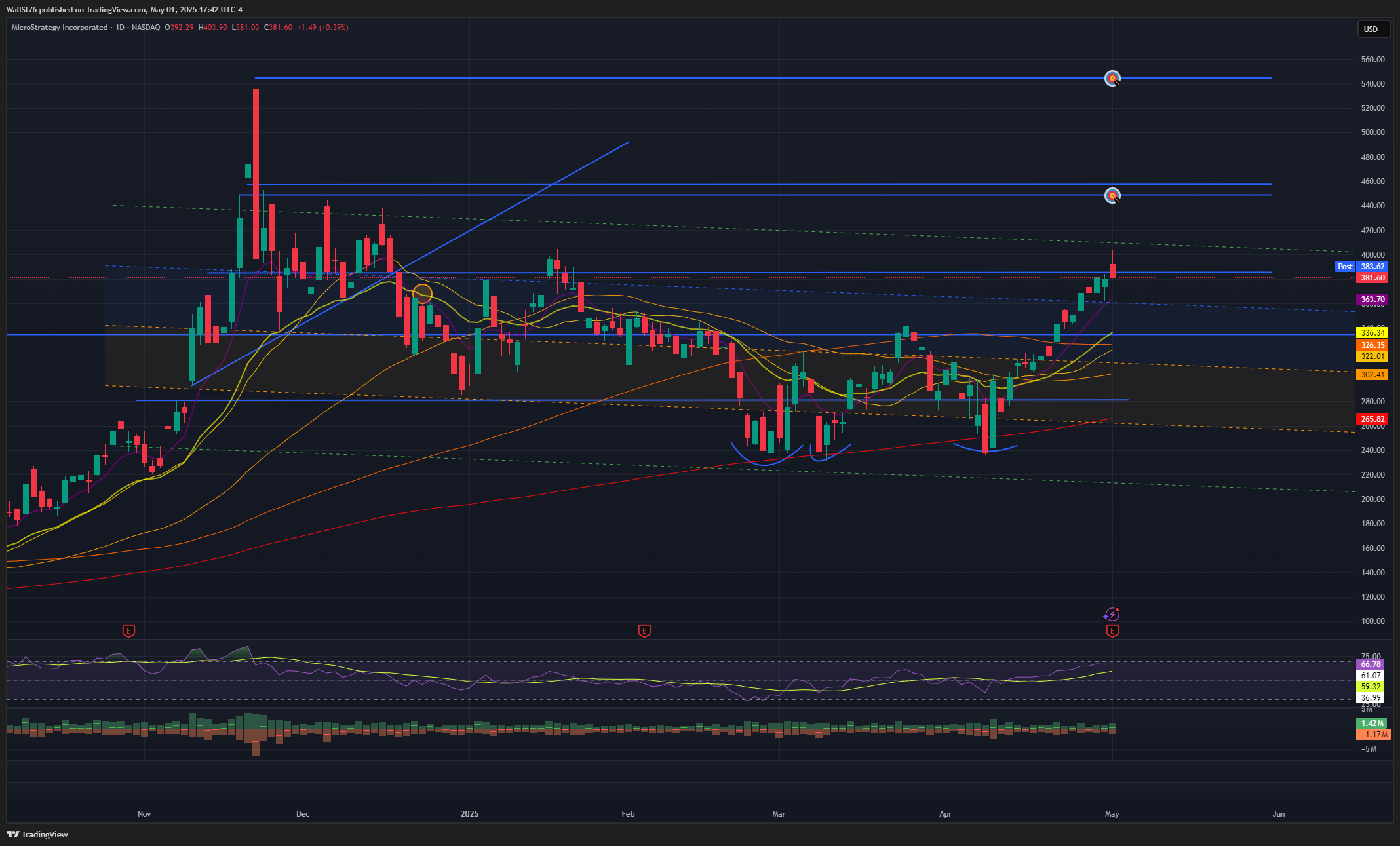The height and width of the screenshot is (846, 1400).
Task: Click WallSt76 published on TradingView.com header
Action: click(x=125, y=9)
